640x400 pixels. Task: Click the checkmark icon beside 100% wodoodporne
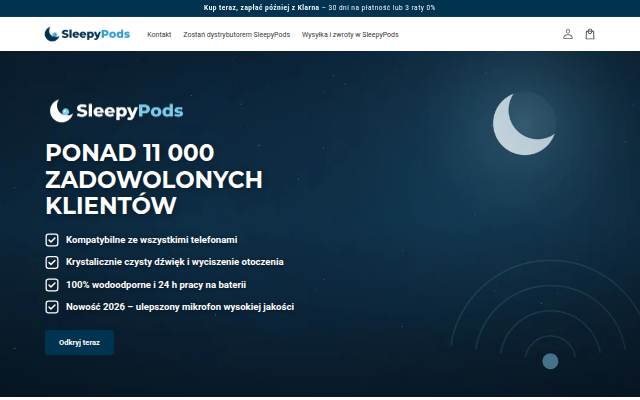(52, 285)
